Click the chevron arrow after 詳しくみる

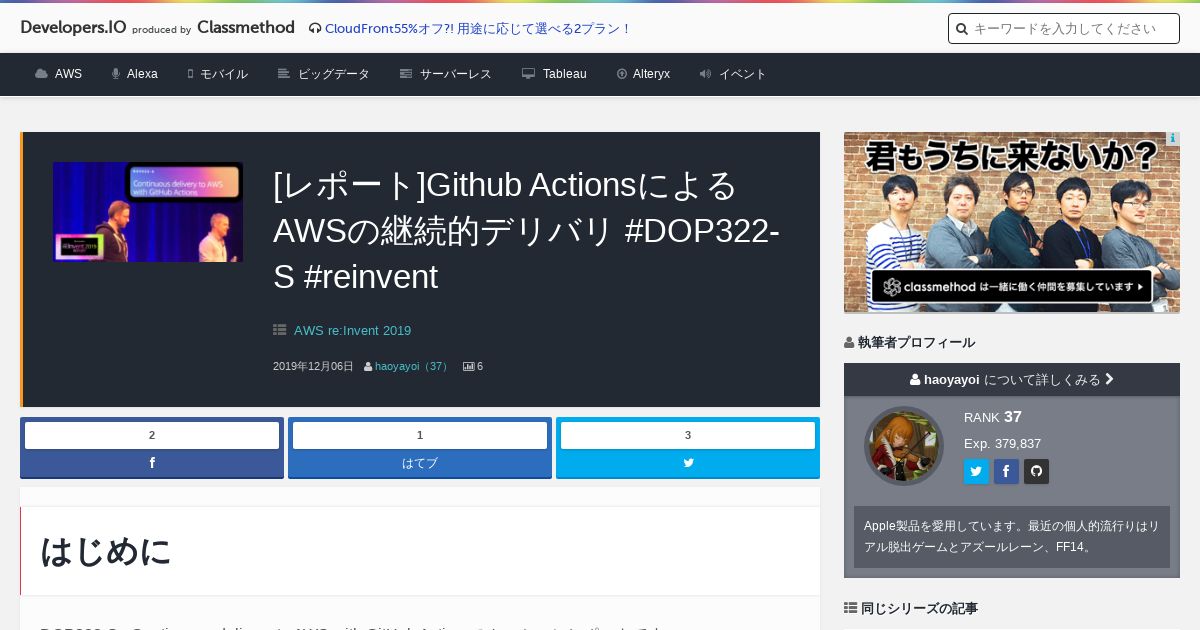[1109, 380]
